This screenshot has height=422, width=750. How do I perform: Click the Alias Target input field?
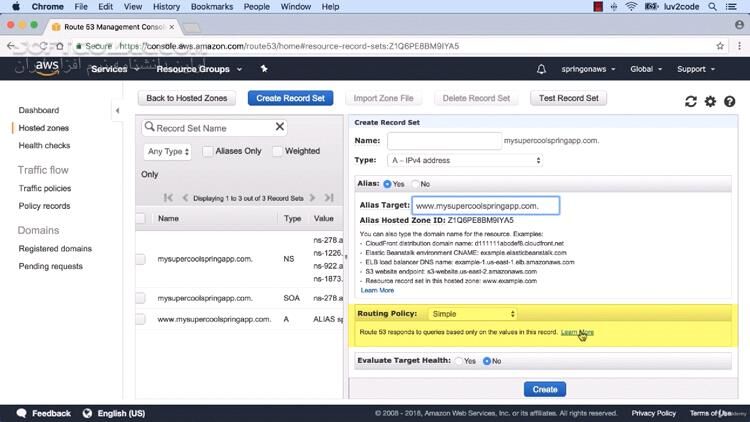coord(485,206)
